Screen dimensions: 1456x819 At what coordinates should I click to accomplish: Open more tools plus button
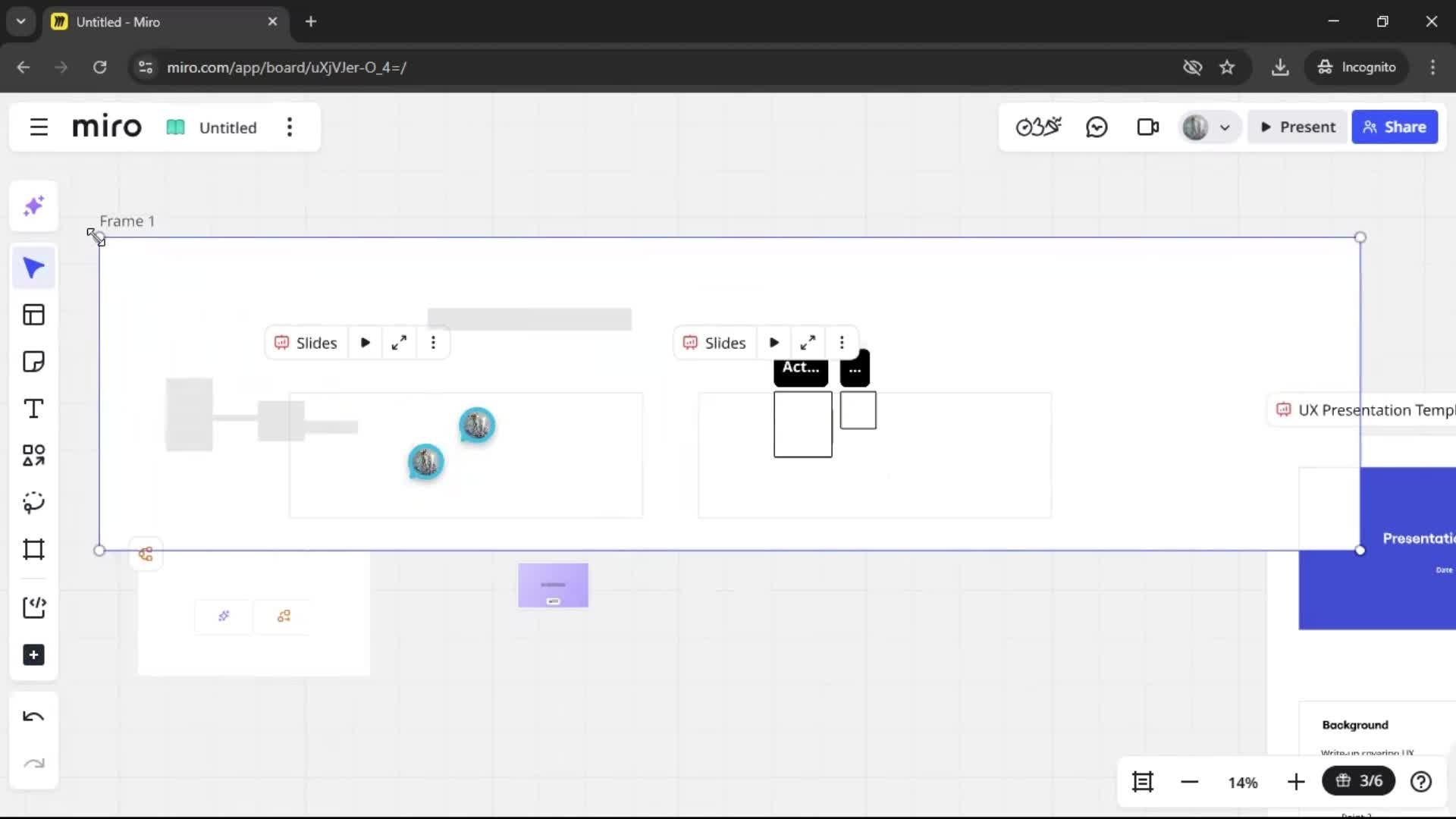pyautogui.click(x=33, y=655)
